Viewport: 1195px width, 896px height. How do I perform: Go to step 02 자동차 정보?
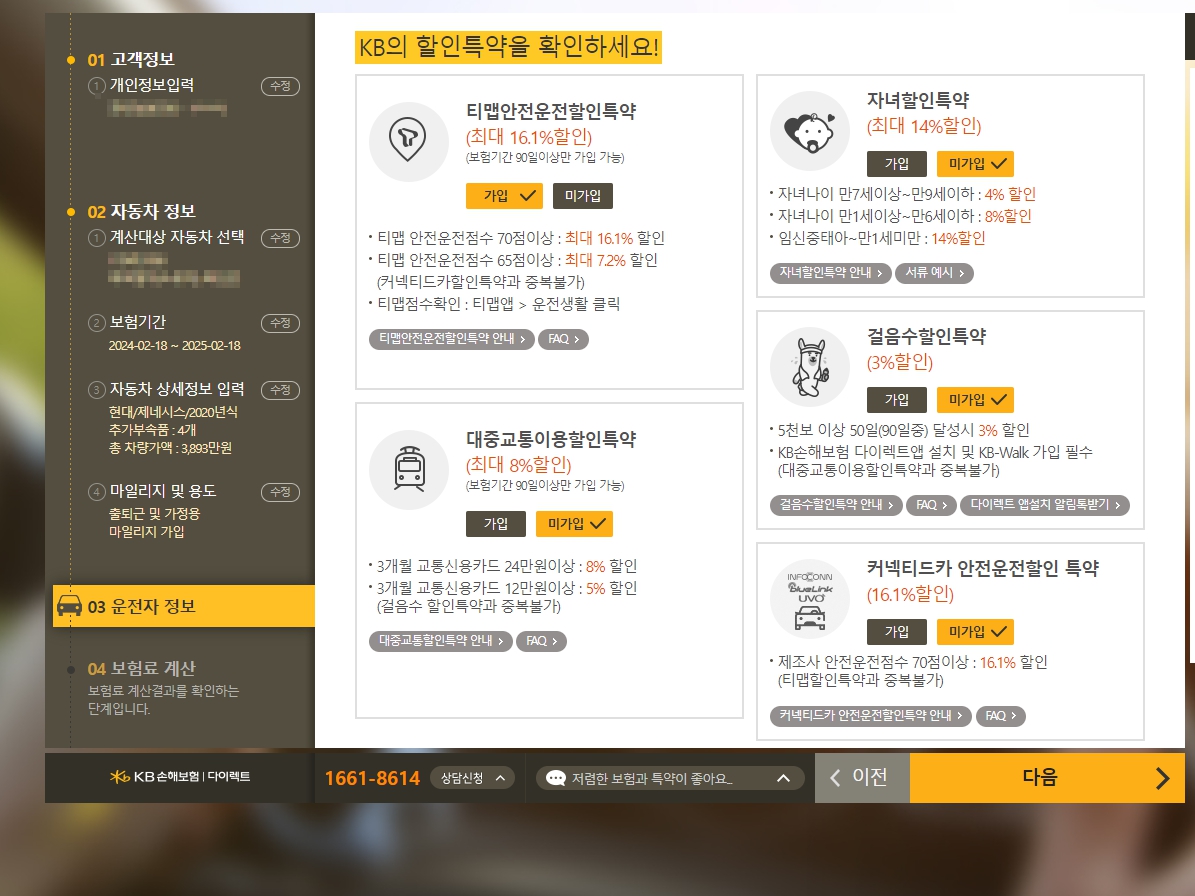(x=141, y=212)
